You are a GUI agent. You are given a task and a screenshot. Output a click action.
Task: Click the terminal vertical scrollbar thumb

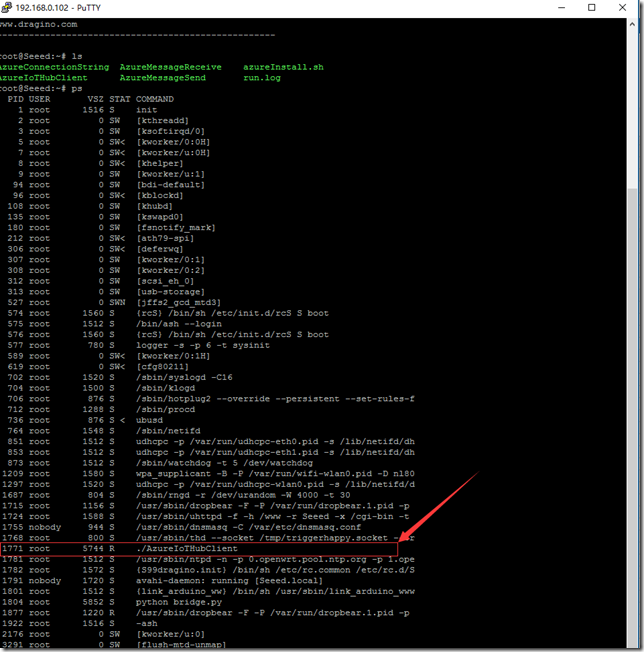click(632, 416)
